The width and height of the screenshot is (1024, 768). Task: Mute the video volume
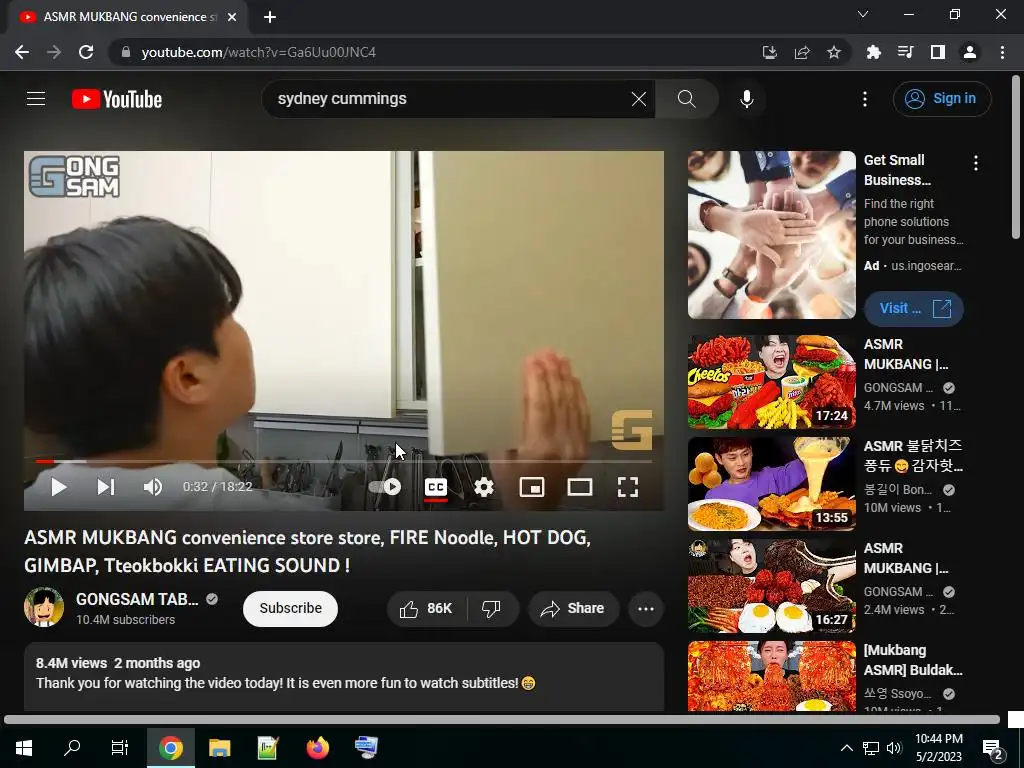(x=152, y=487)
